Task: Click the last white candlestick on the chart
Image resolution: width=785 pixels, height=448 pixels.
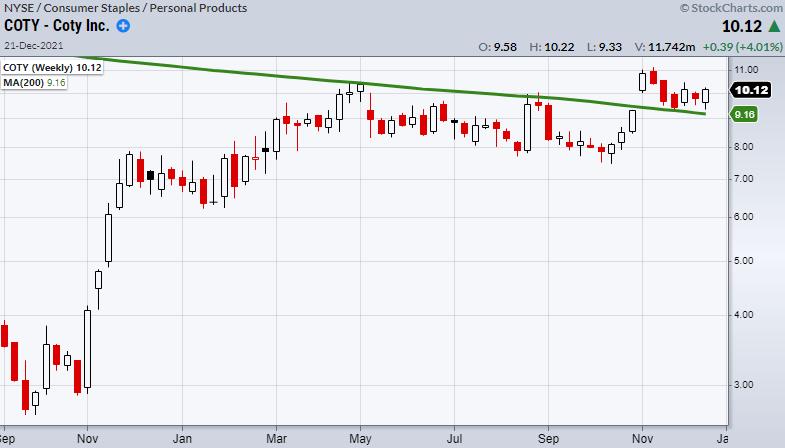Action: [x=705, y=96]
